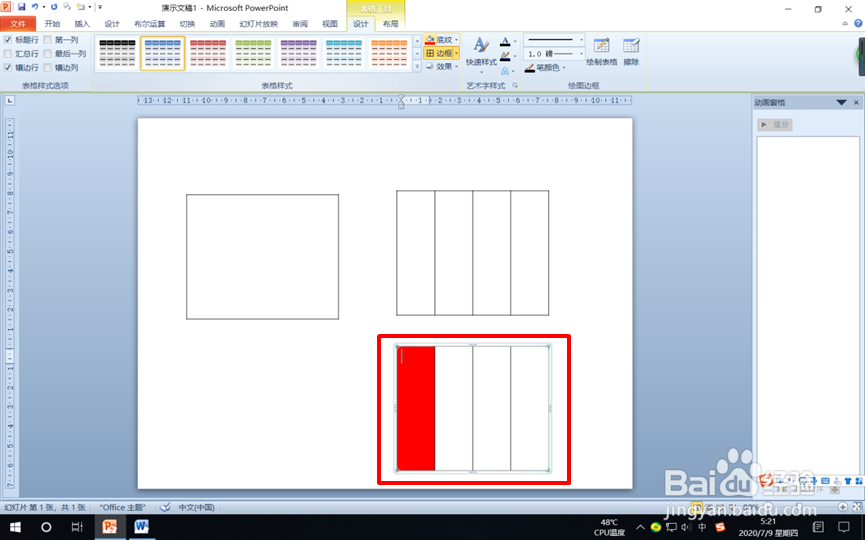Switch to Word on the taskbar
The image size is (865, 540).
coord(141,527)
